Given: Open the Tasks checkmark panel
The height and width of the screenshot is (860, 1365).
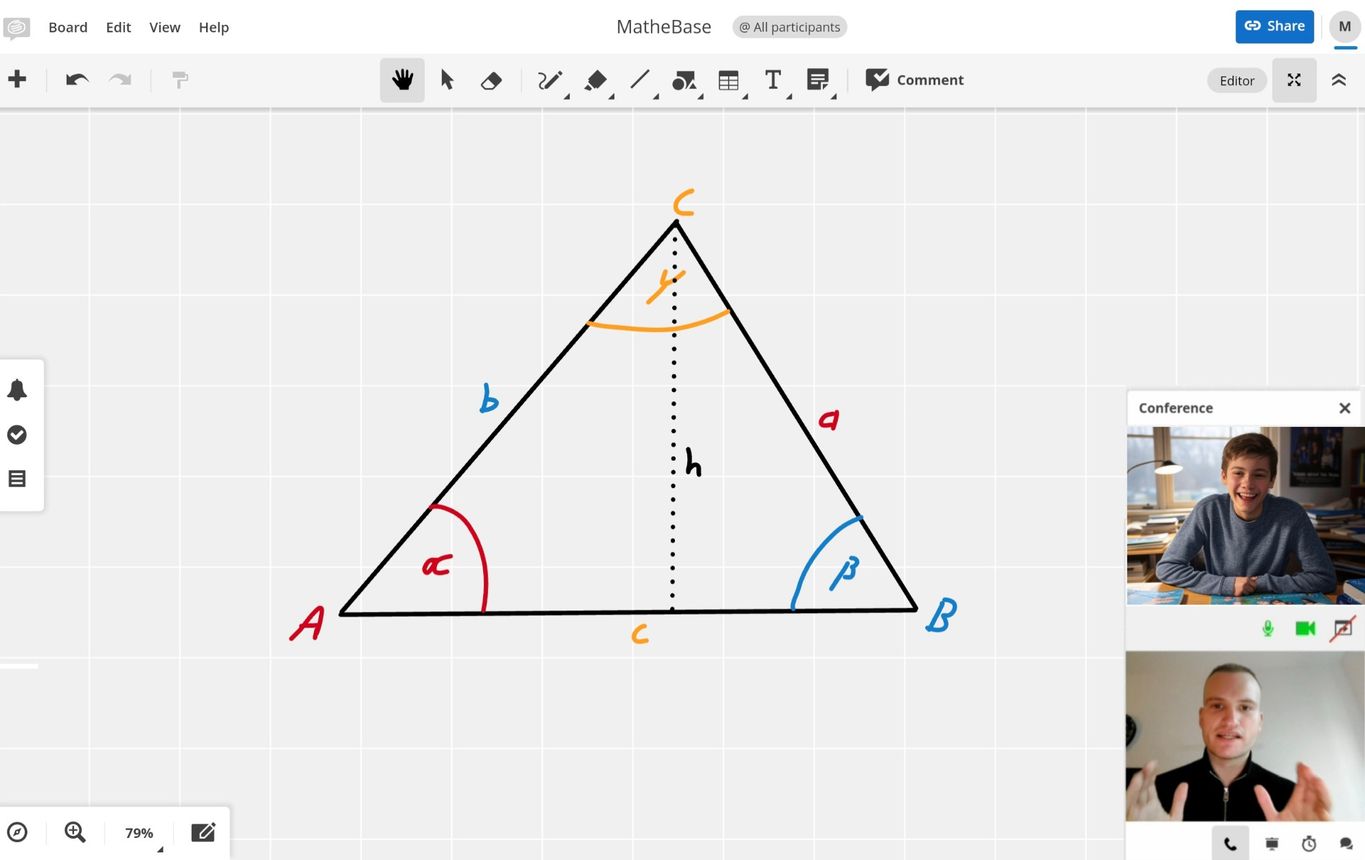Looking at the screenshot, I should (17, 435).
